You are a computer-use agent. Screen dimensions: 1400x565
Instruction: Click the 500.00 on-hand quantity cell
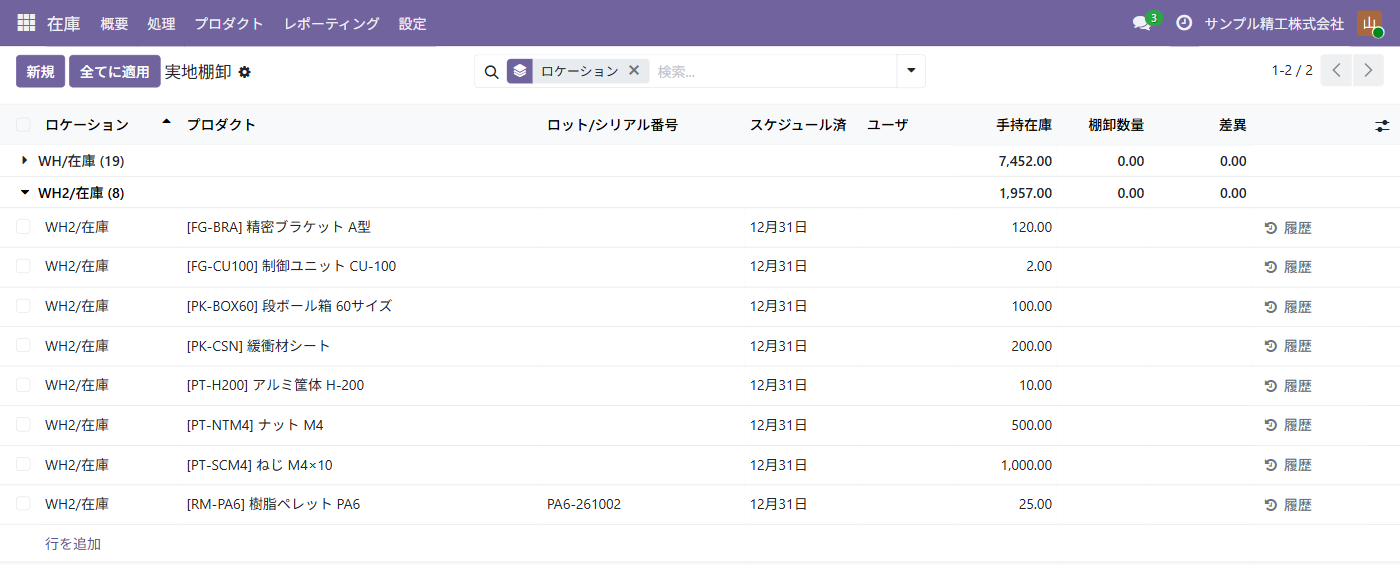click(1032, 425)
